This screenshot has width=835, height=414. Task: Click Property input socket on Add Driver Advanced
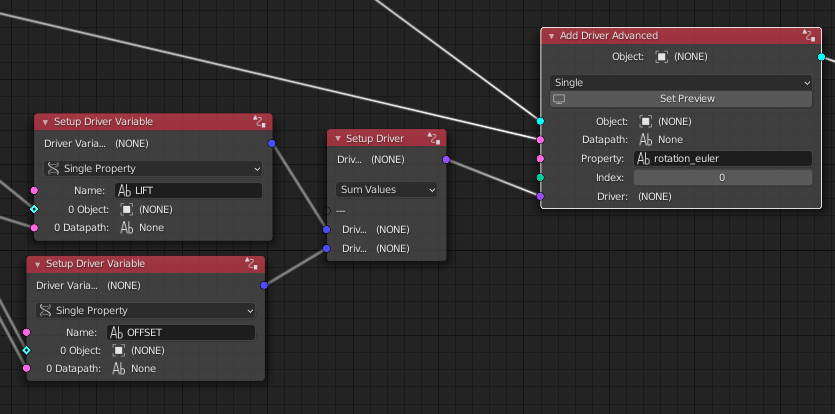pyautogui.click(x=541, y=159)
